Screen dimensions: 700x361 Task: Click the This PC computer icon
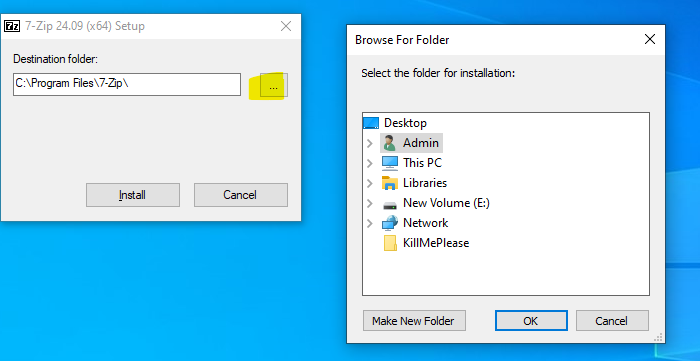click(x=390, y=163)
